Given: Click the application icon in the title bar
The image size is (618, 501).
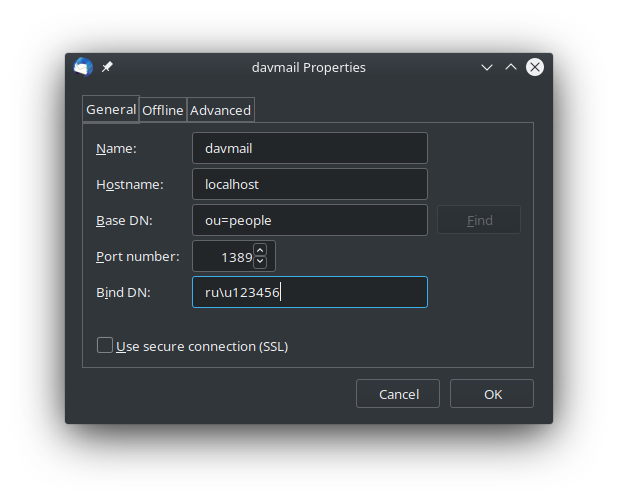Looking at the screenshot, I should tap(83, 67).
